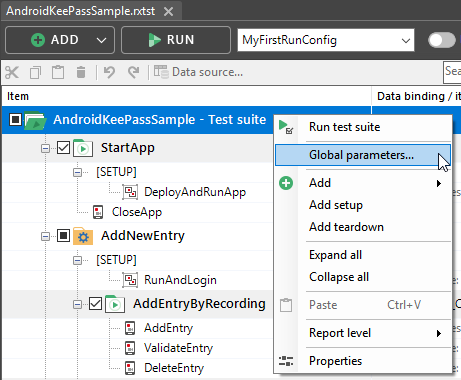
Task: Collapse the StartApp tree node
Action: click(x=45, y=148)
